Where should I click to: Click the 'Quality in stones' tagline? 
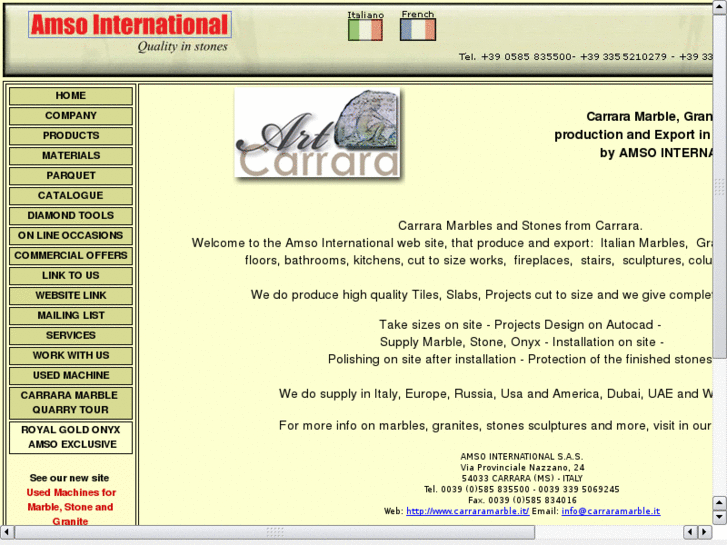tap(182, 46)
